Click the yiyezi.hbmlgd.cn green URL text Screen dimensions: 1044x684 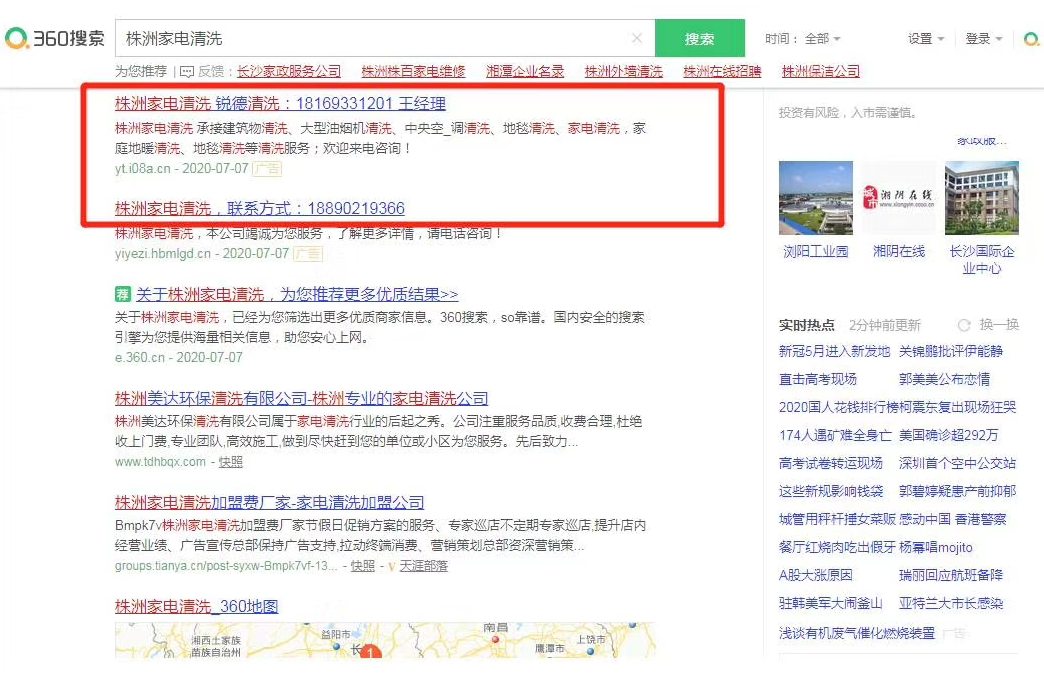162,253
